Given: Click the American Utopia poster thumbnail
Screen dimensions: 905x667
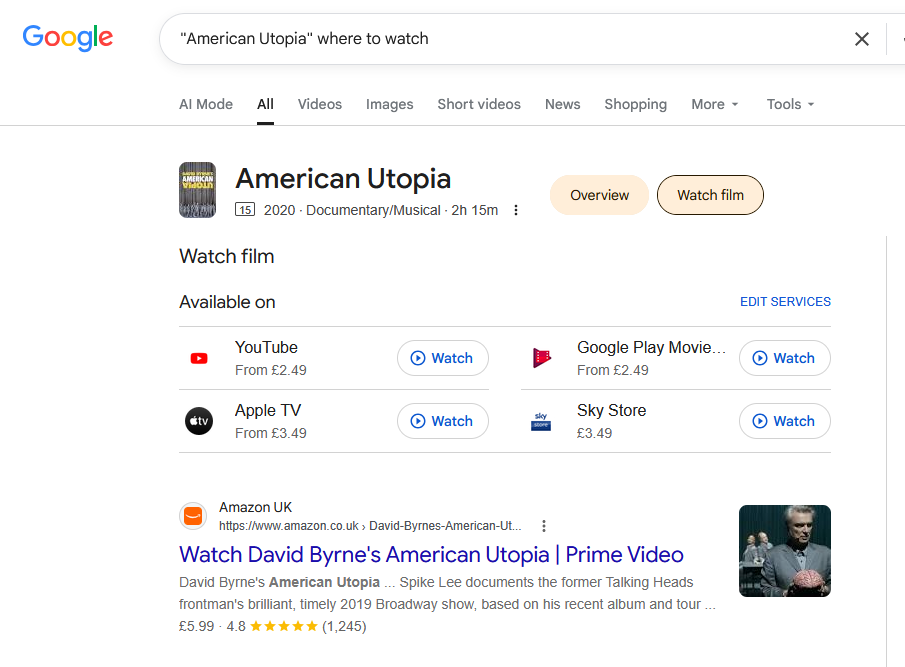Looking at the screenshot, I should point(197,190).
